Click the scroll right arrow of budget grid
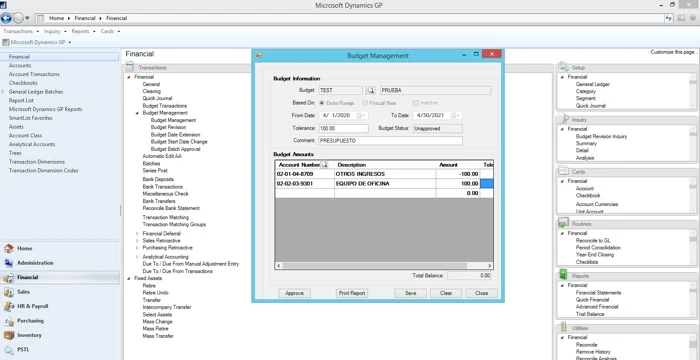Viewport: 700px width, 360px height. pos(490,266)
